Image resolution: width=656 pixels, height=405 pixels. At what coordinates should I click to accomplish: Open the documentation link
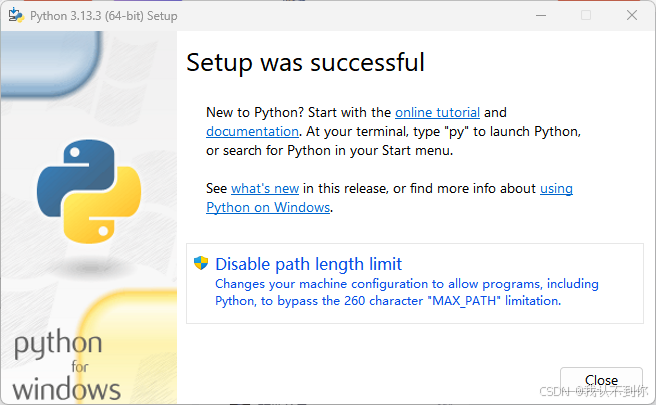pyautogui.click(x=252, y=132)
